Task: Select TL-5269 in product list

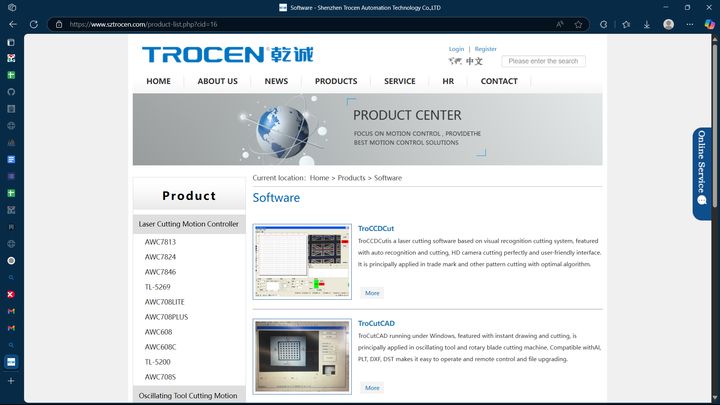Action: 158,287
